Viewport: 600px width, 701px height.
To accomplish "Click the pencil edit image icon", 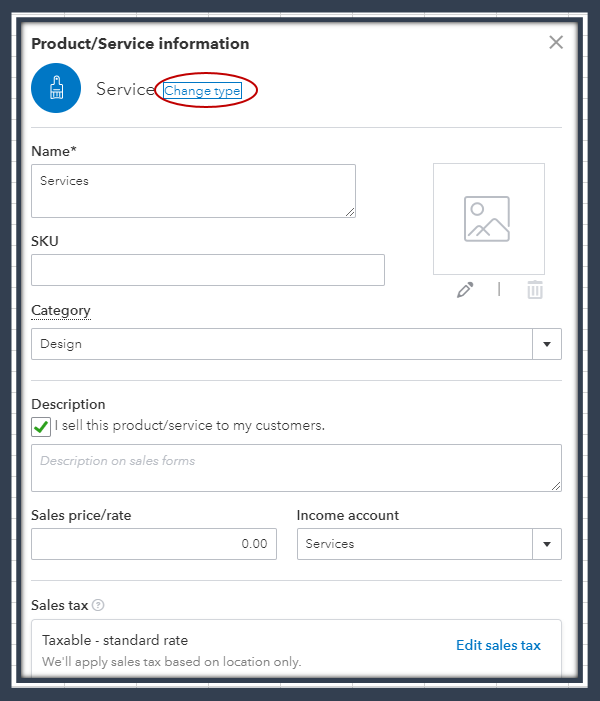I will point(465,290).
